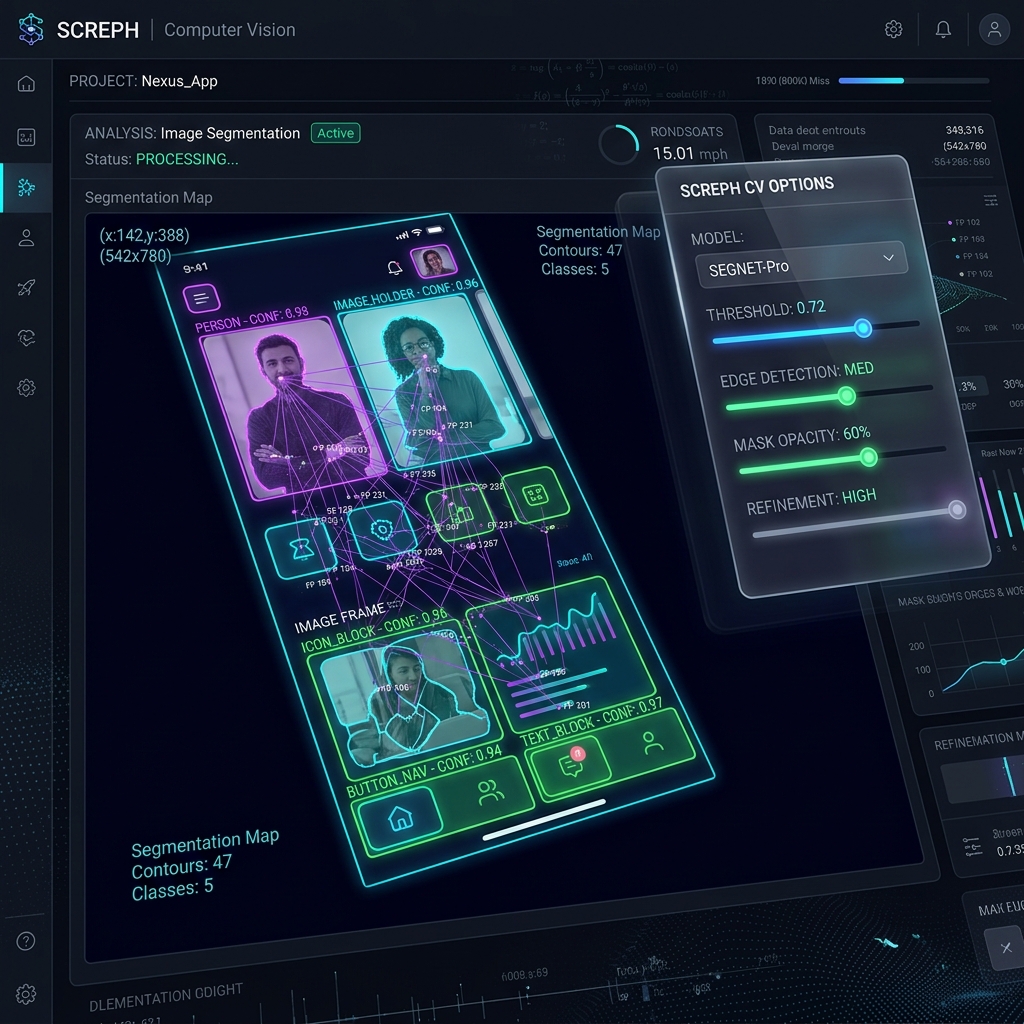This screenshot has width=1024, height=1024.
Task: Open settings gear in top header
Action: pos(893,29)
